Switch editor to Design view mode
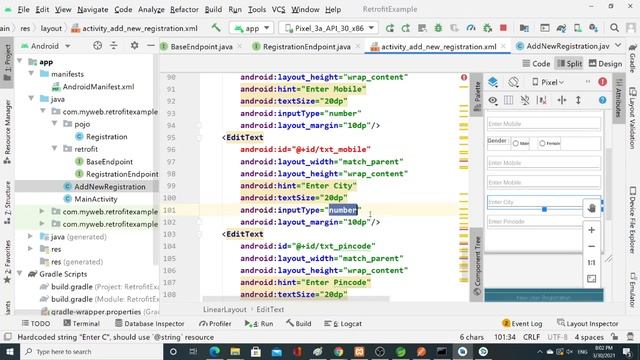This screenshot has width=640, height=360. (605, 64)
